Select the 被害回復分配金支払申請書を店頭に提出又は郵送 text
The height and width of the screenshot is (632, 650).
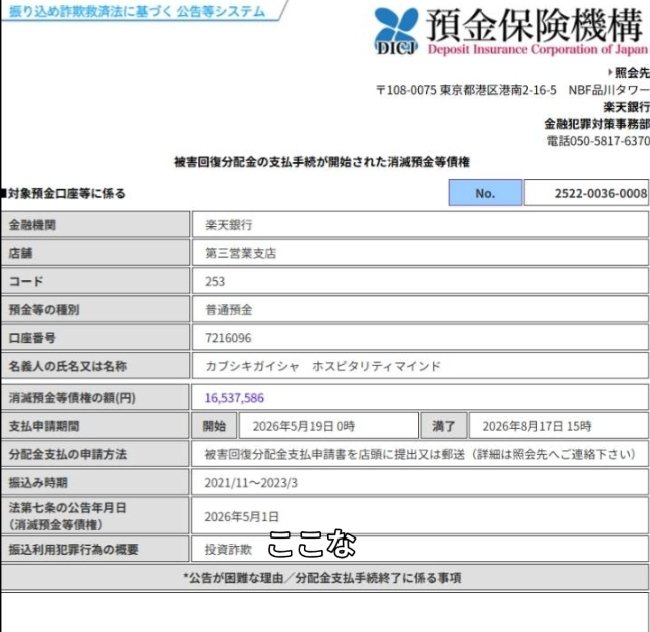point(335,454)
